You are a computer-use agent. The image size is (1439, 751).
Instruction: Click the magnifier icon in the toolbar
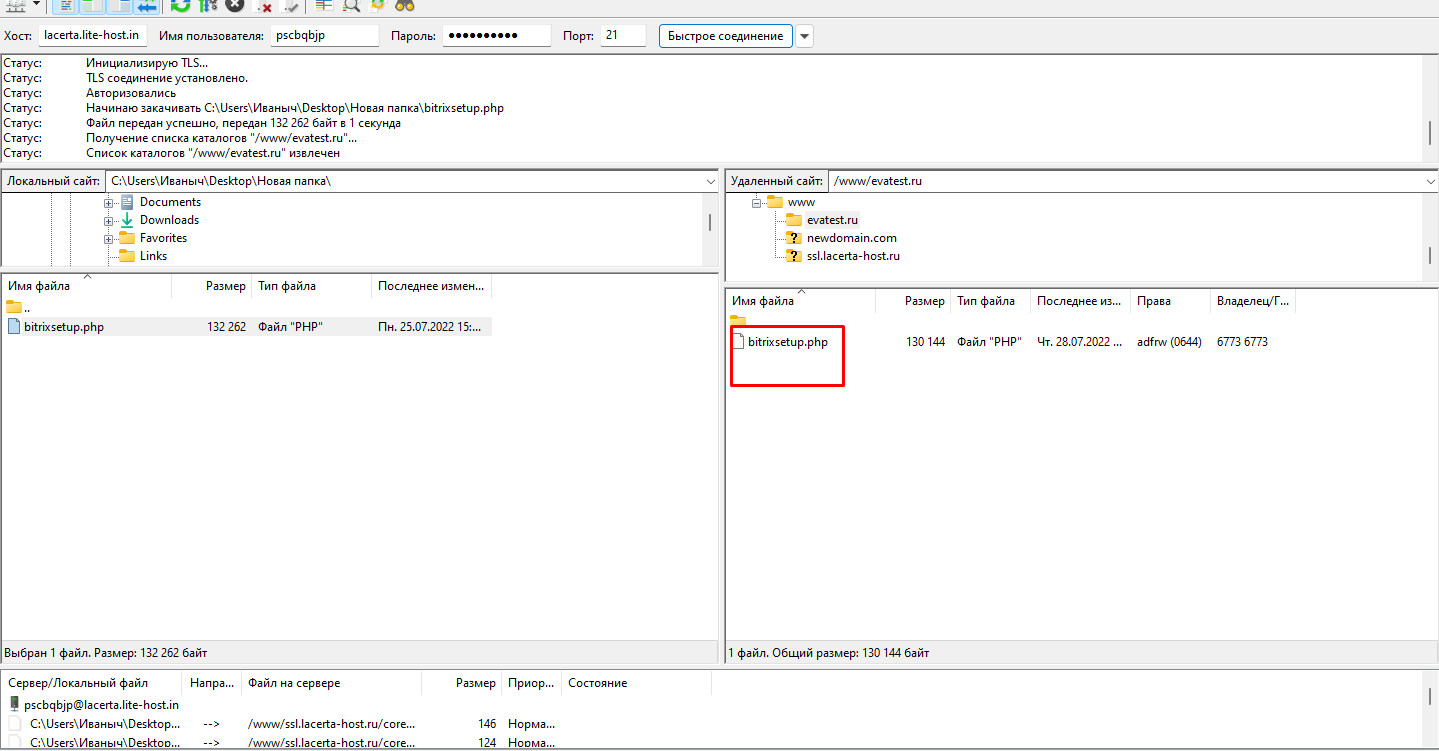coord(351,5)
